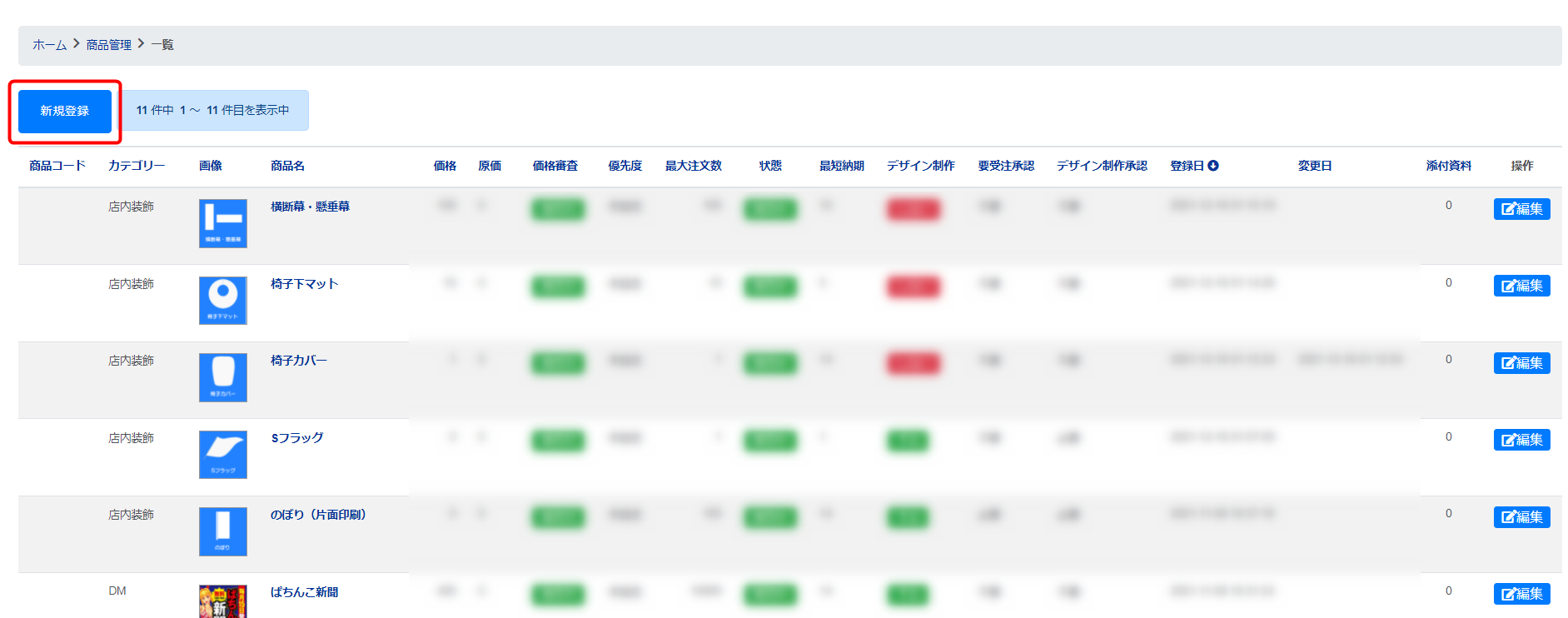
Task: Sort table by 商品コード column header
Action: (57, 166)
